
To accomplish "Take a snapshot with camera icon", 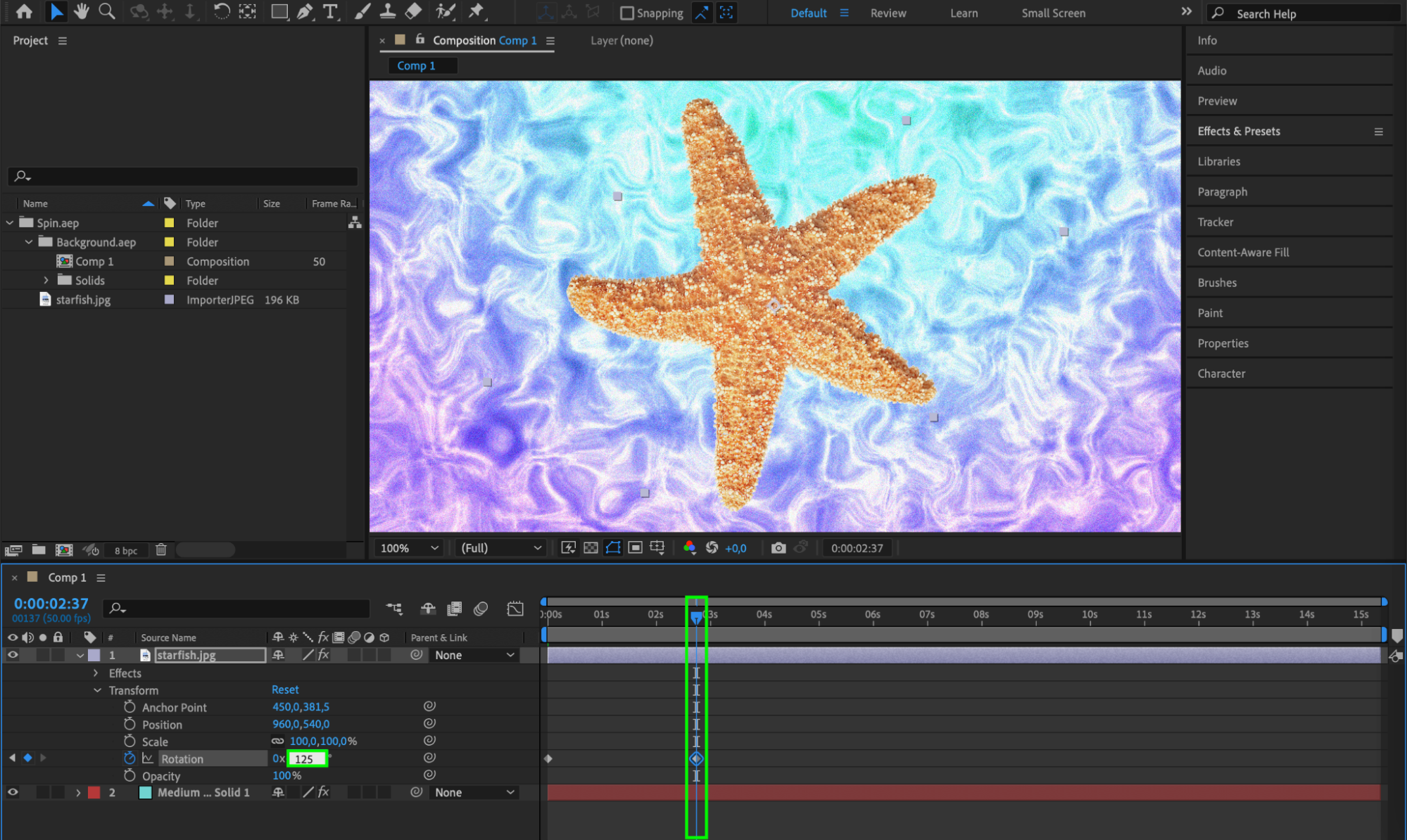I will [x=778, y=548].
